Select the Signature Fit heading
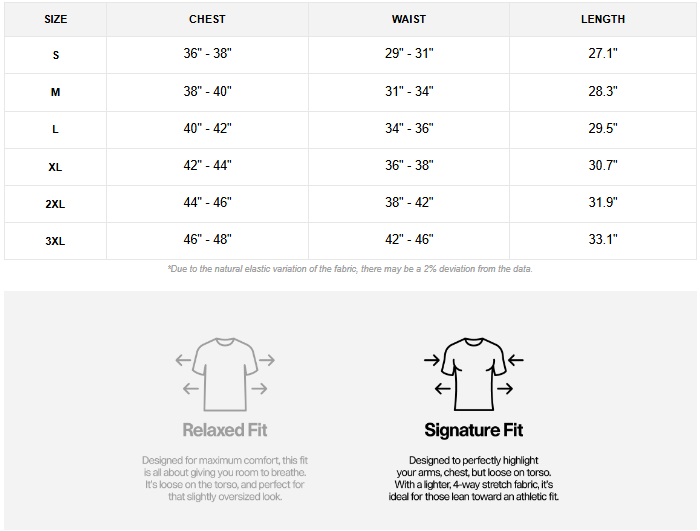Image resolution: width=700 pixels, height=531 pixels. [474, 430]
